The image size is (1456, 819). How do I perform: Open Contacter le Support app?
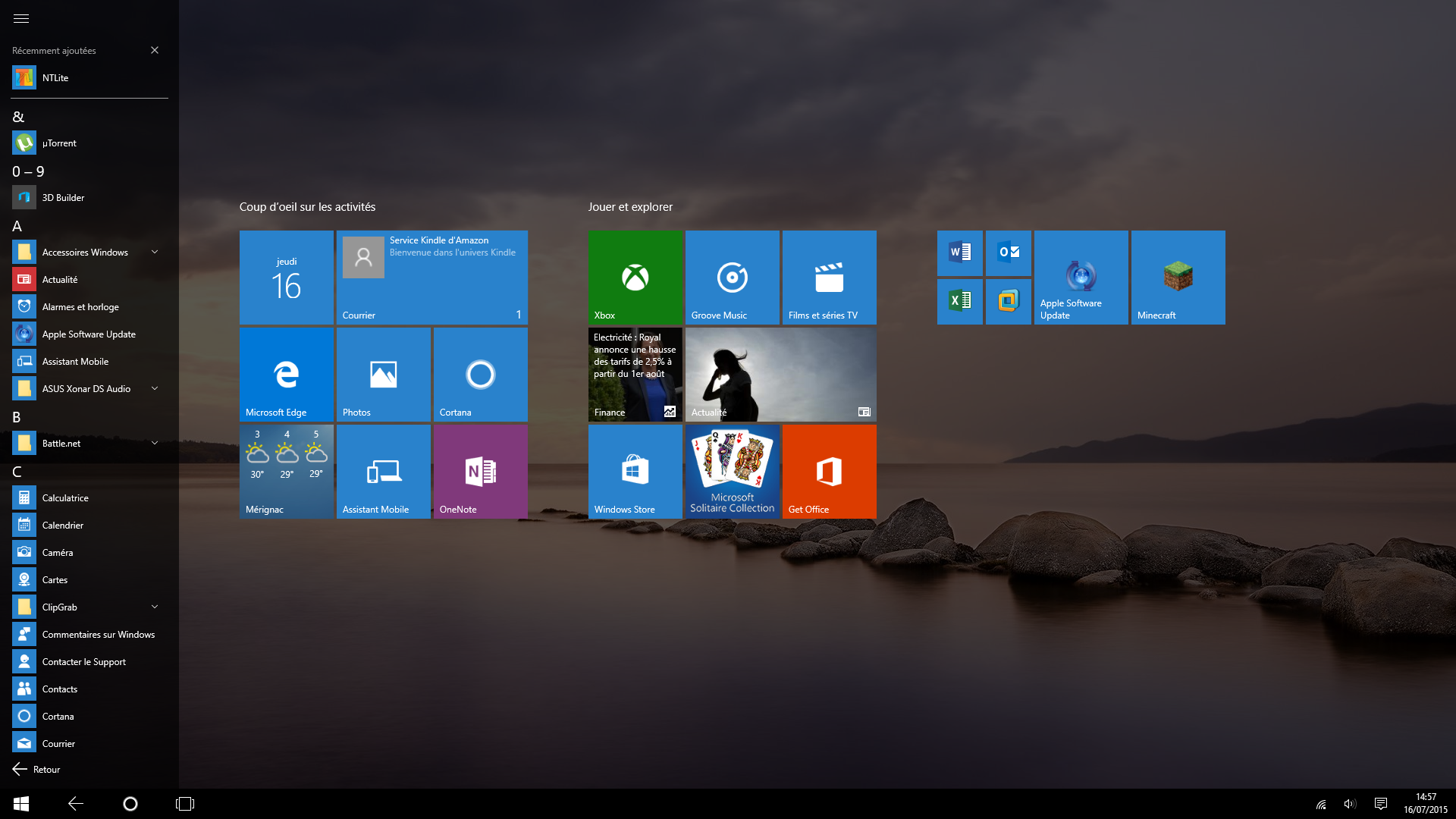pyautogui.click(x=89, y=661)
